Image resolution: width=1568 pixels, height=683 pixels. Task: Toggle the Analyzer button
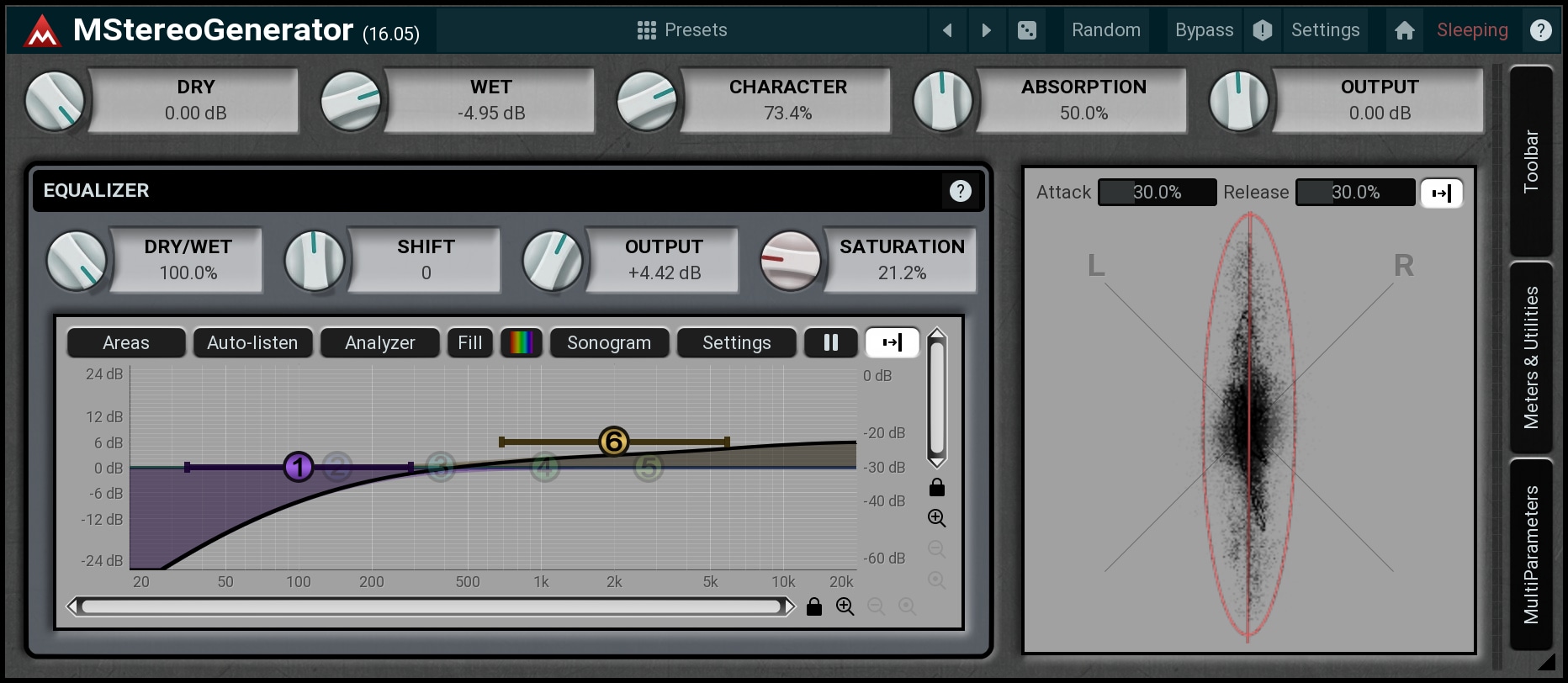click(x=379, y=343)
